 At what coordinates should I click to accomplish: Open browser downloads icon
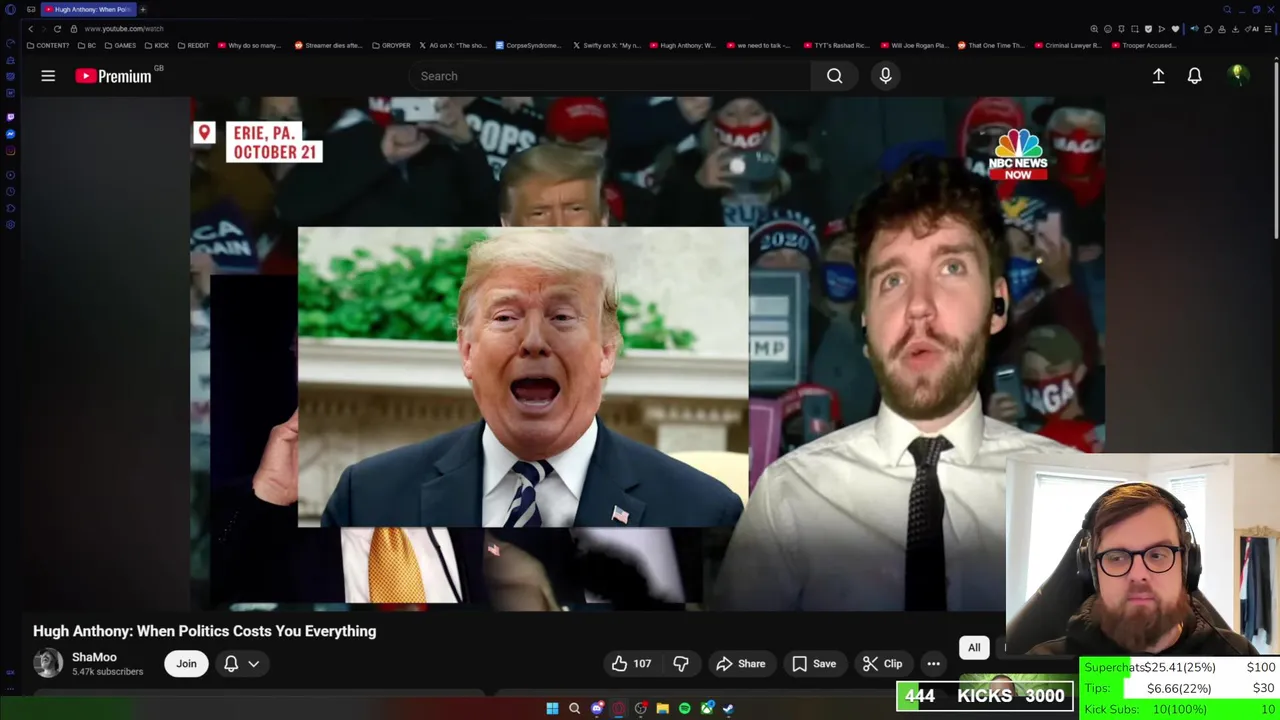pyautogui.click(x=1235, y=29)
